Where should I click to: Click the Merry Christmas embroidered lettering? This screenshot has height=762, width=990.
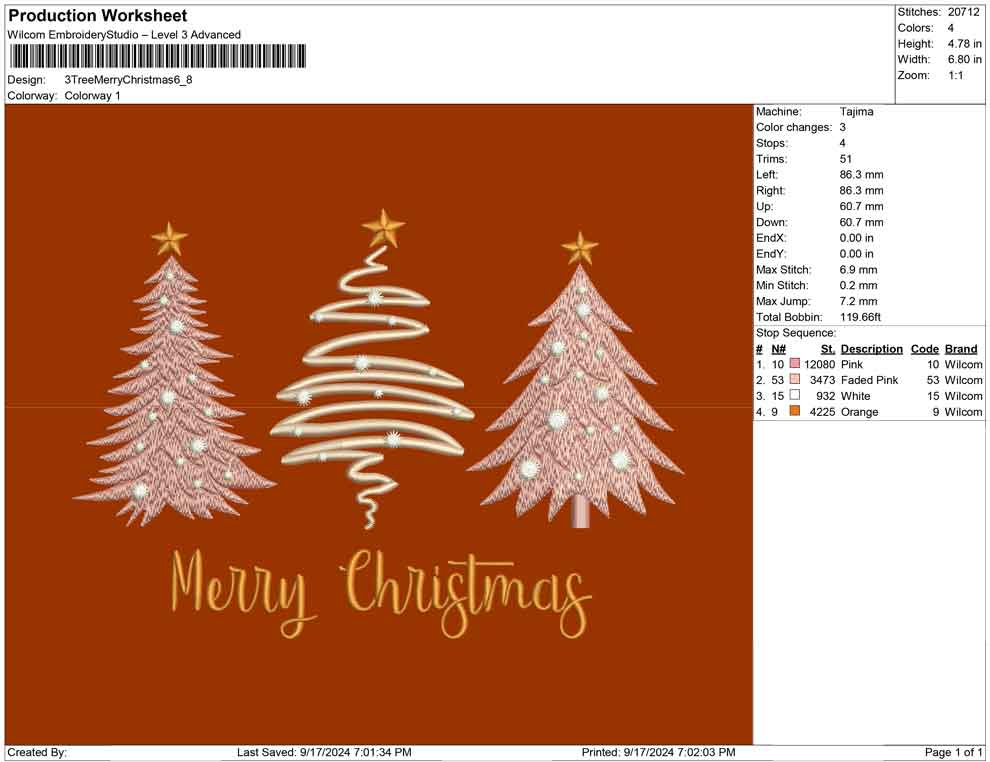tap(381, 593)
